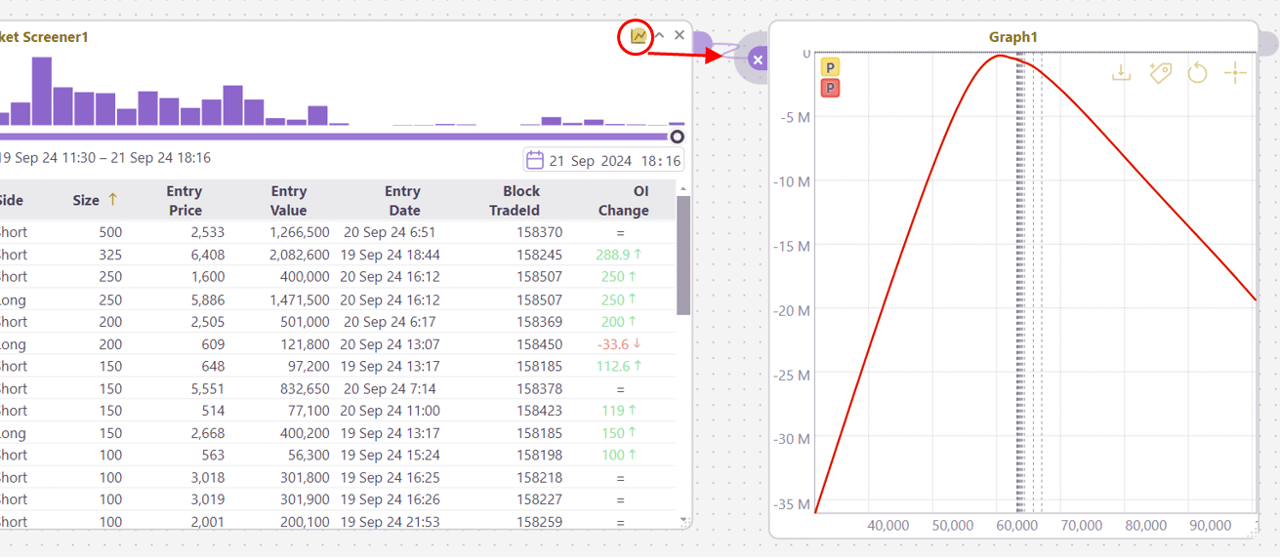Click the table's vertical scrollbar thumb
The image size is (1280, 558).
tap(683, 255)
